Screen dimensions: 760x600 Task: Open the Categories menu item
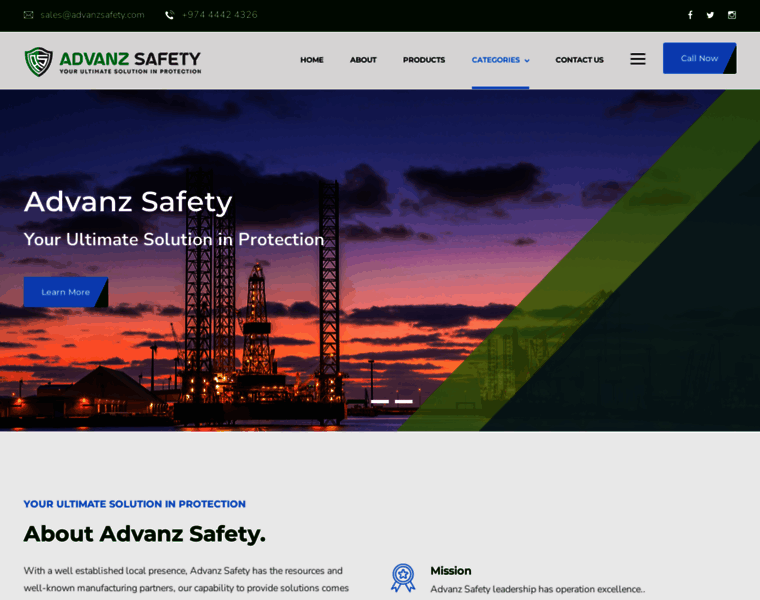click(x=496, y=60)
